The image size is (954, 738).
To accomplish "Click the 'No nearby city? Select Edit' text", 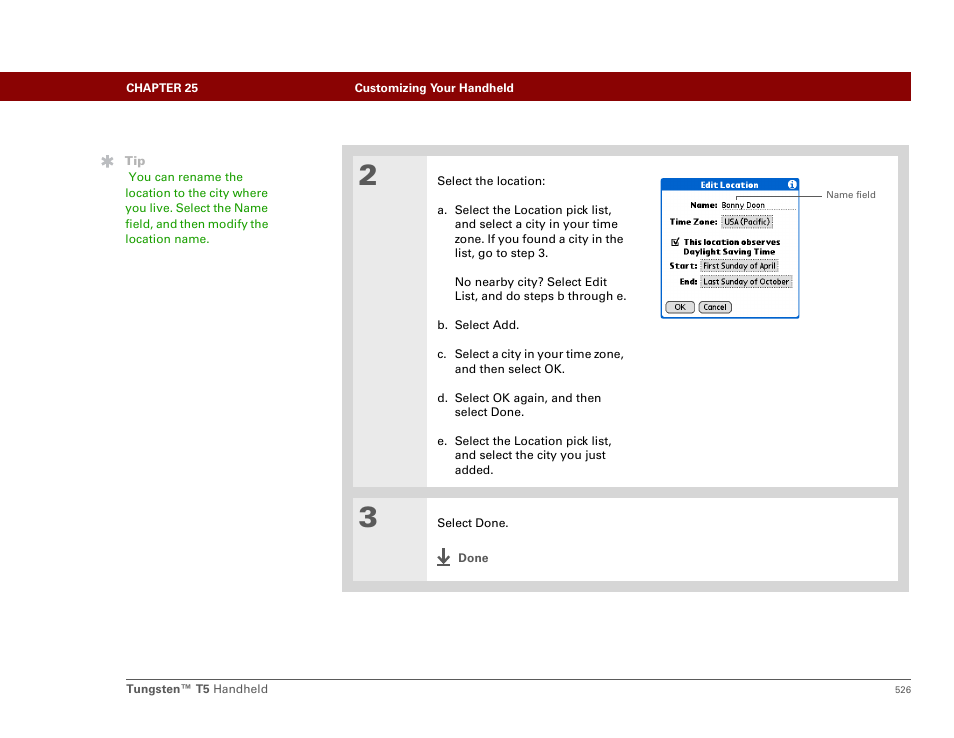I will 531,282.
